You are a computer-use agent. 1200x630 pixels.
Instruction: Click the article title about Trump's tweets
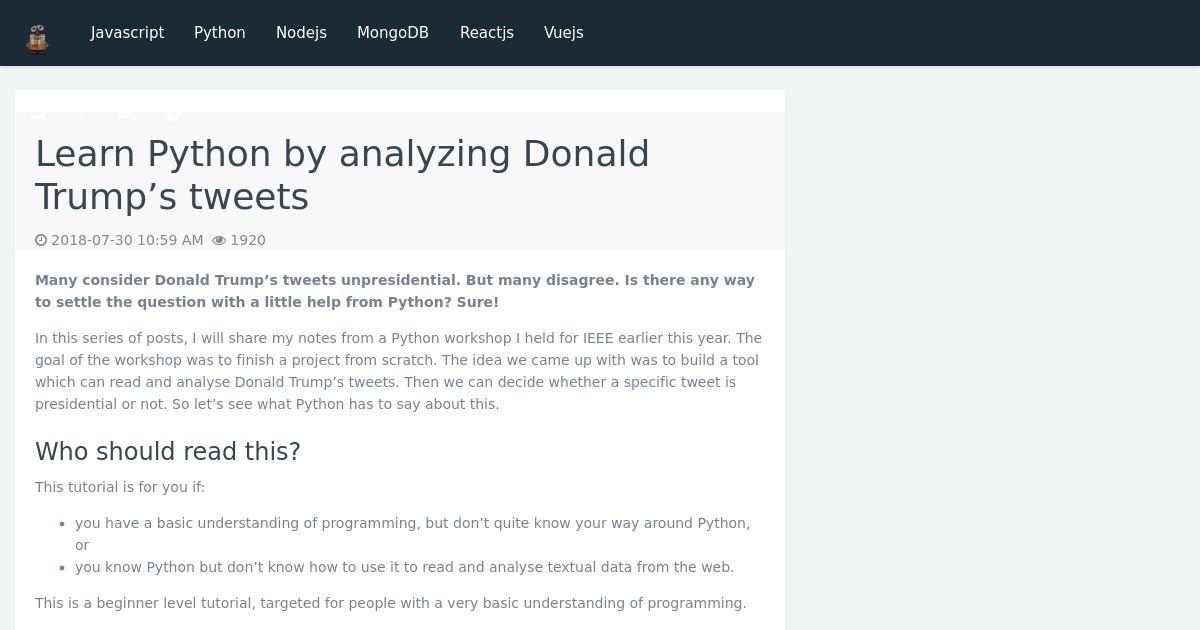[342, 175]
